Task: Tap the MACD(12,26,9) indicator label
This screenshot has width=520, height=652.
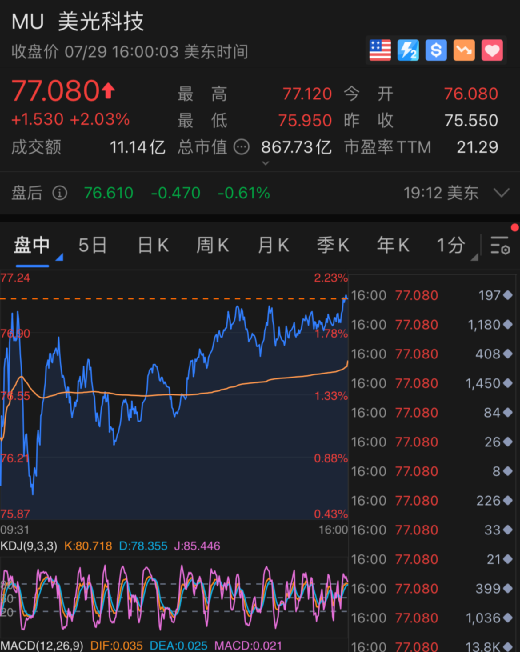Action: [x=42, y=646]
